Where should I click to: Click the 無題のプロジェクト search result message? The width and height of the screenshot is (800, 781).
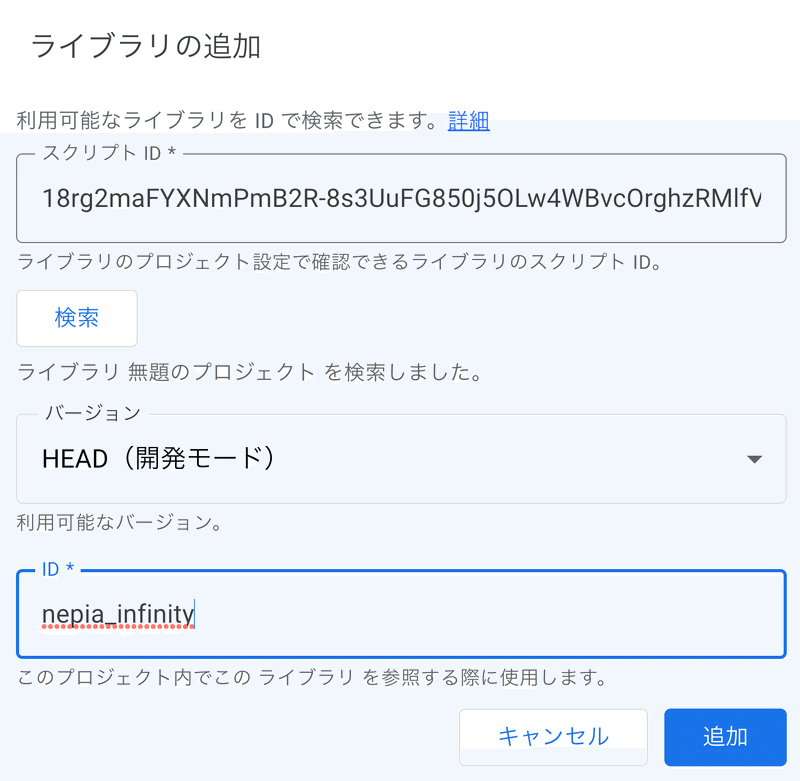(249, 372)
